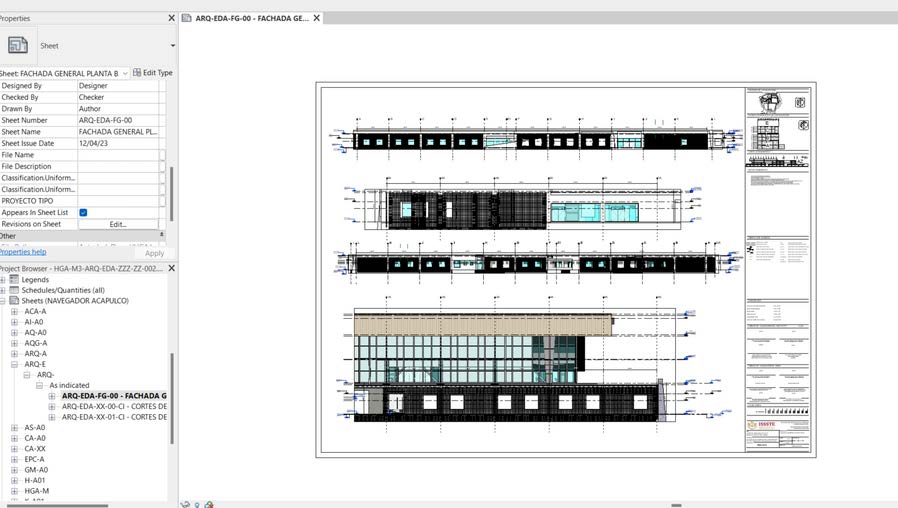This screenshot has height=508, width=898.
Task: Click the Schedules/Quantities icon in browser
Action: (14, 290)
